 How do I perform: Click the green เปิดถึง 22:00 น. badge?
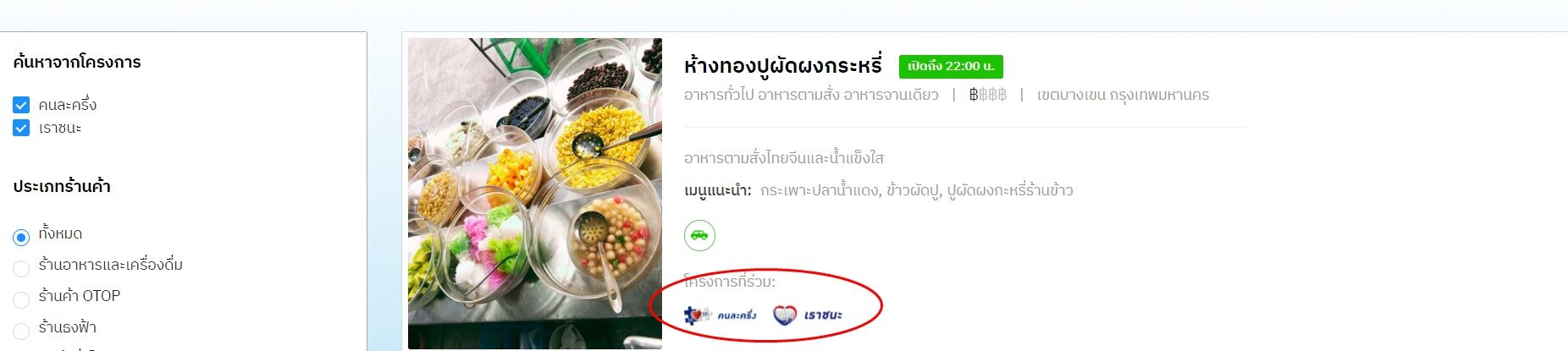tap(951, 66)
